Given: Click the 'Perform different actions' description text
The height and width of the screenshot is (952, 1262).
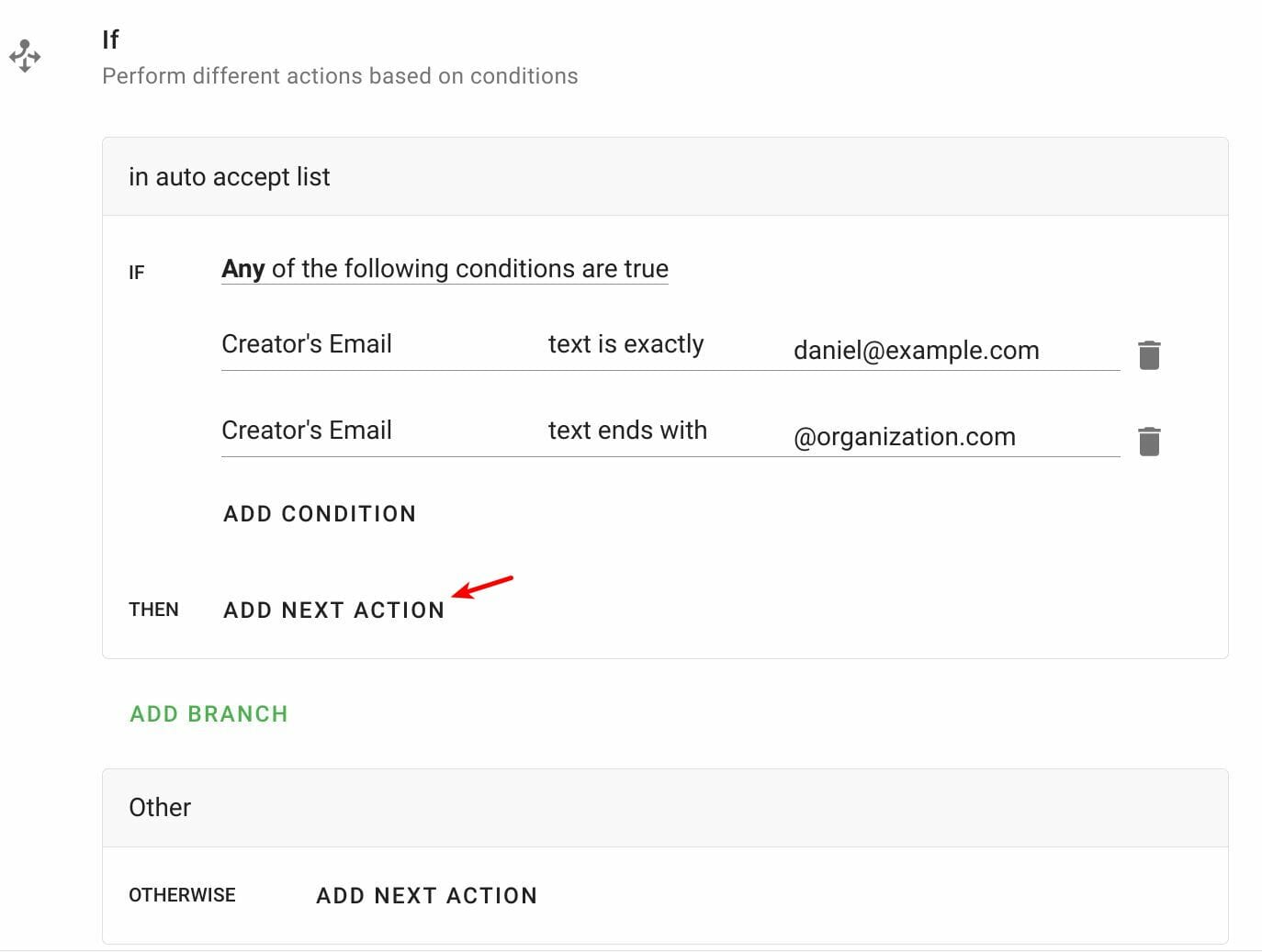Looking at the screenshot, I should [340, 76].
